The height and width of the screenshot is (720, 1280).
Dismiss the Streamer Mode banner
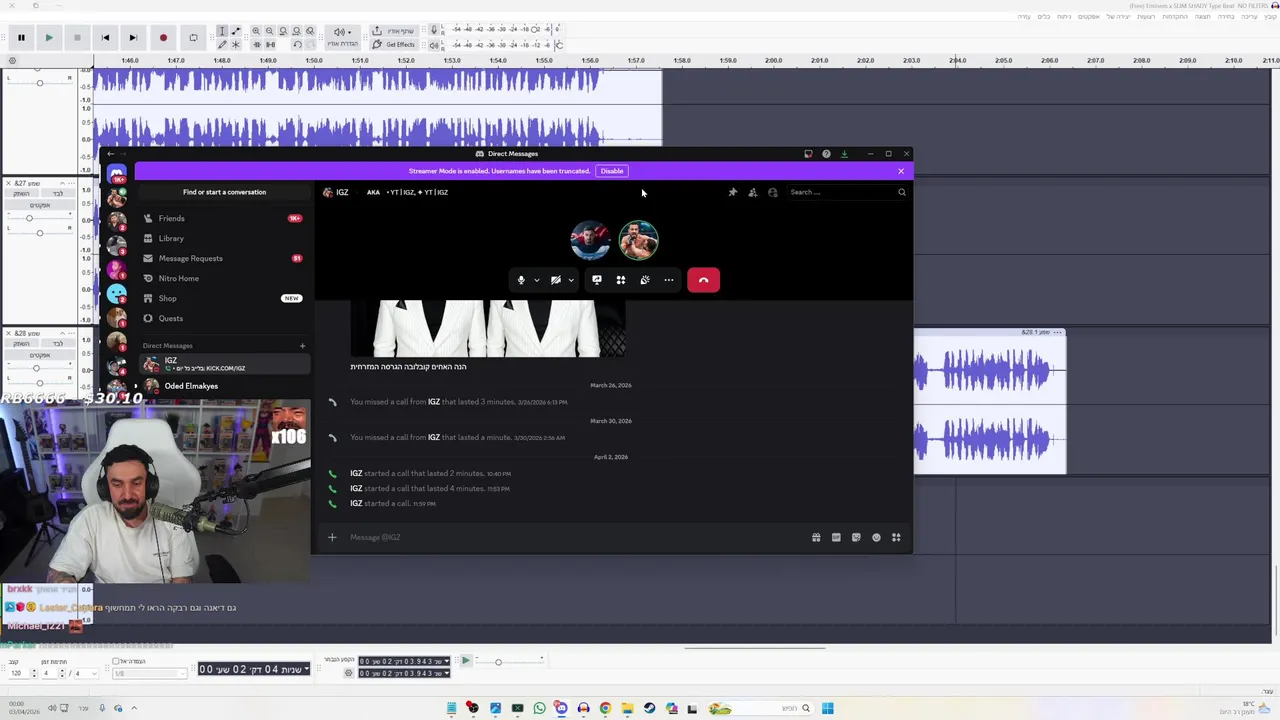coord(901,171)
